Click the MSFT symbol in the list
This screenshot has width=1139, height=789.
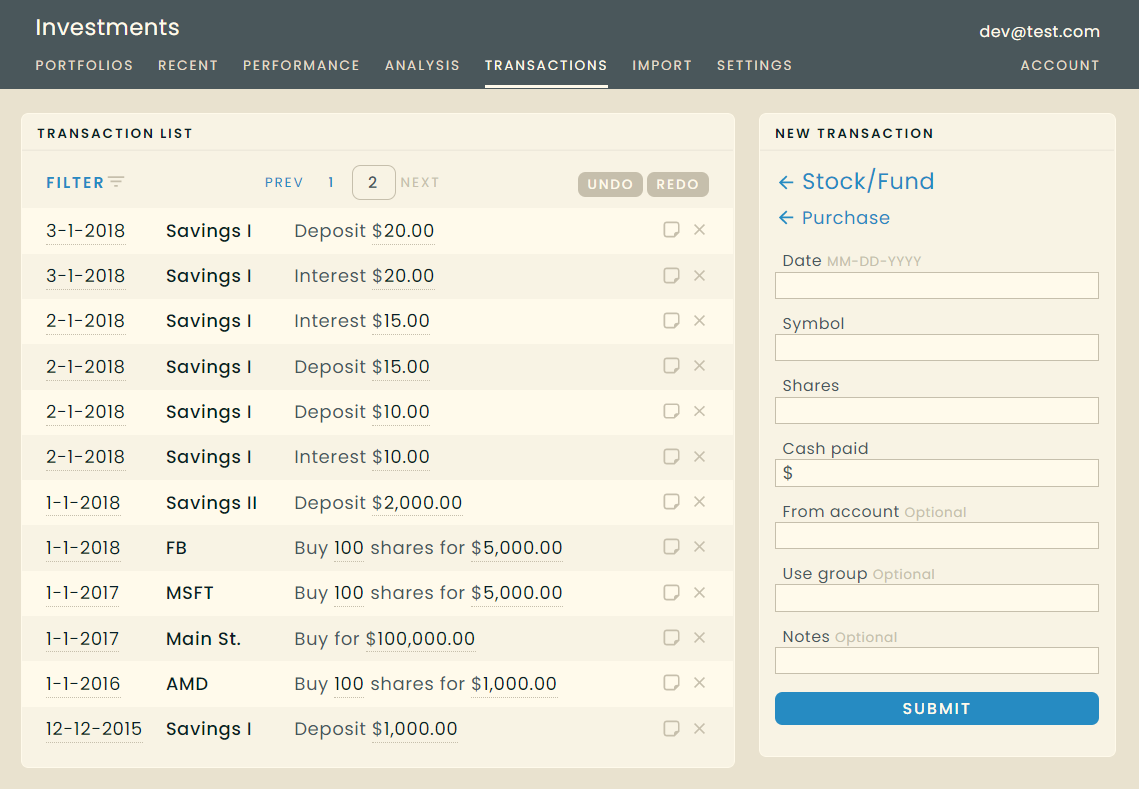pyautogui.click(x=190, y=593)
